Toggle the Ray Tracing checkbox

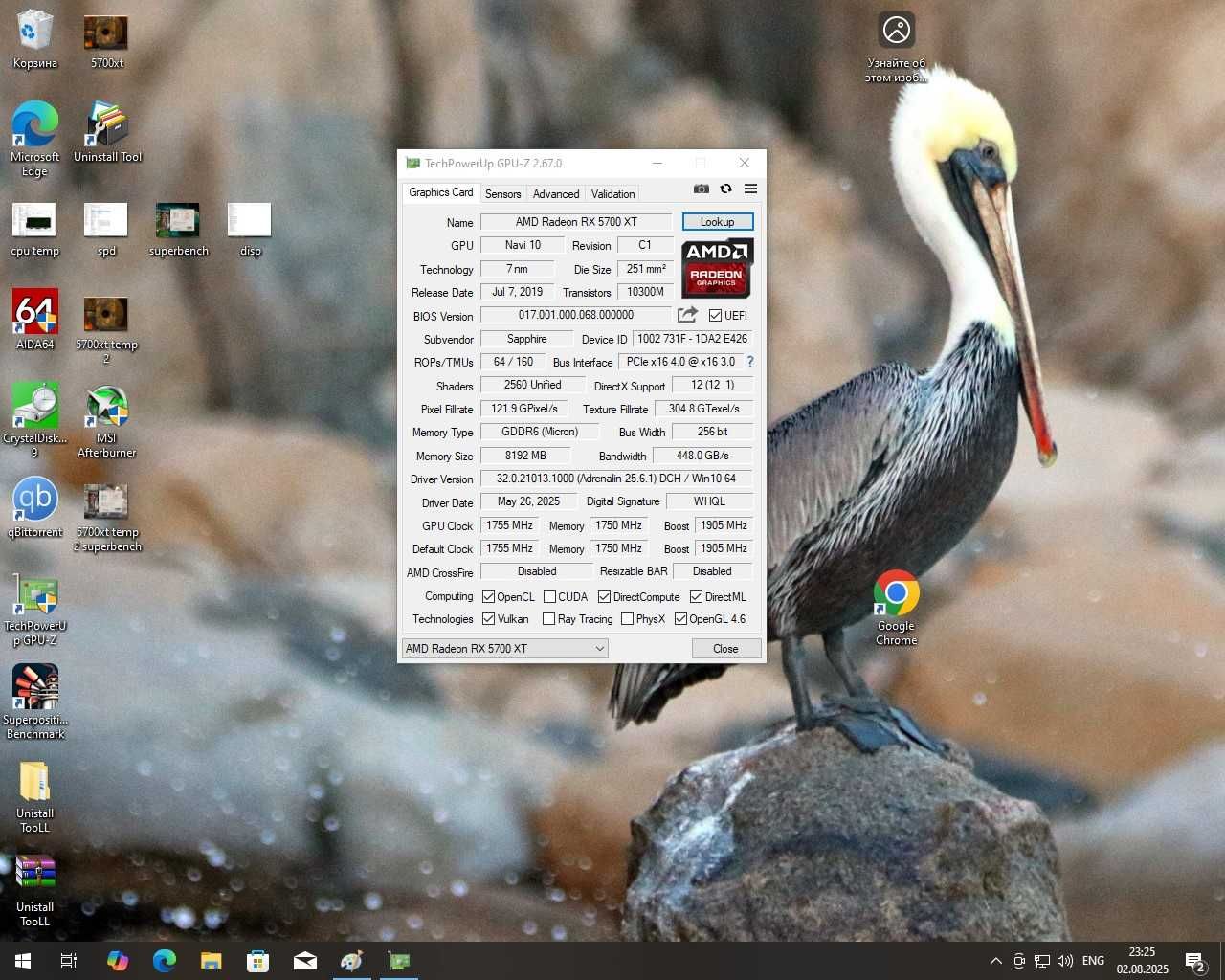pyautogui.click(x=548, y=619)
